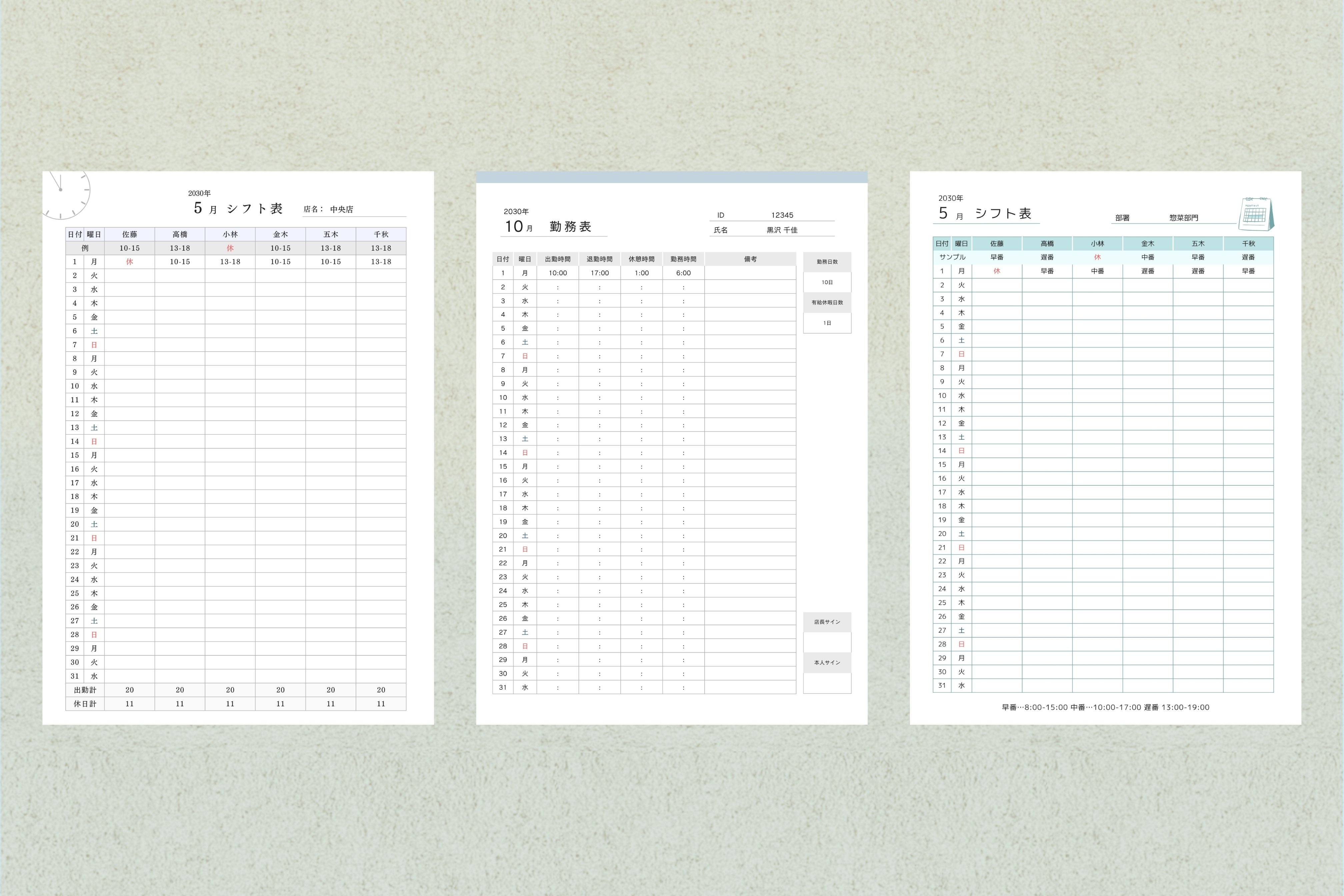Click the ID field showing 12345
The width and height of the screenshot is (1344, 896).
click(x=772, y=215)
